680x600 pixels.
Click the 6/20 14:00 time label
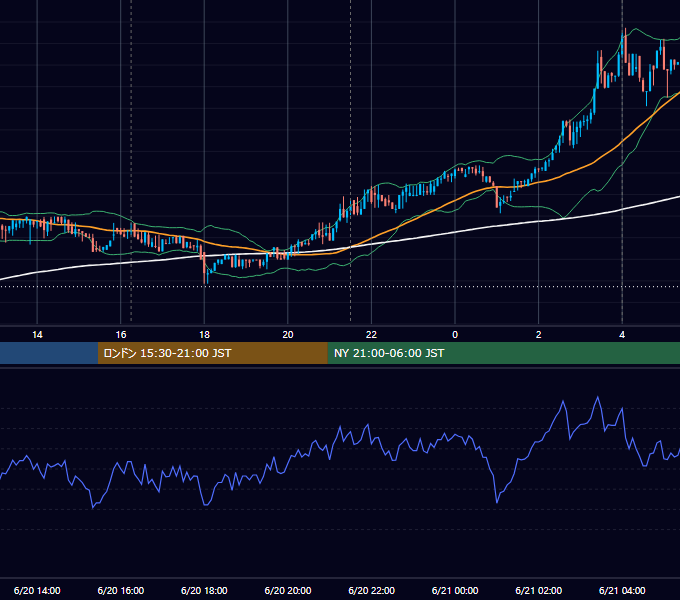37,590
